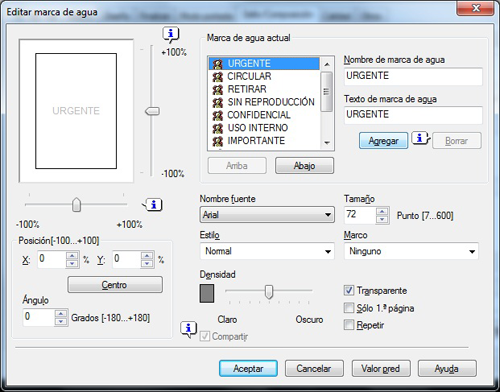Click the horizontal position slider handle
This screenshot has width=500, height=392.
tap(77, 205)
